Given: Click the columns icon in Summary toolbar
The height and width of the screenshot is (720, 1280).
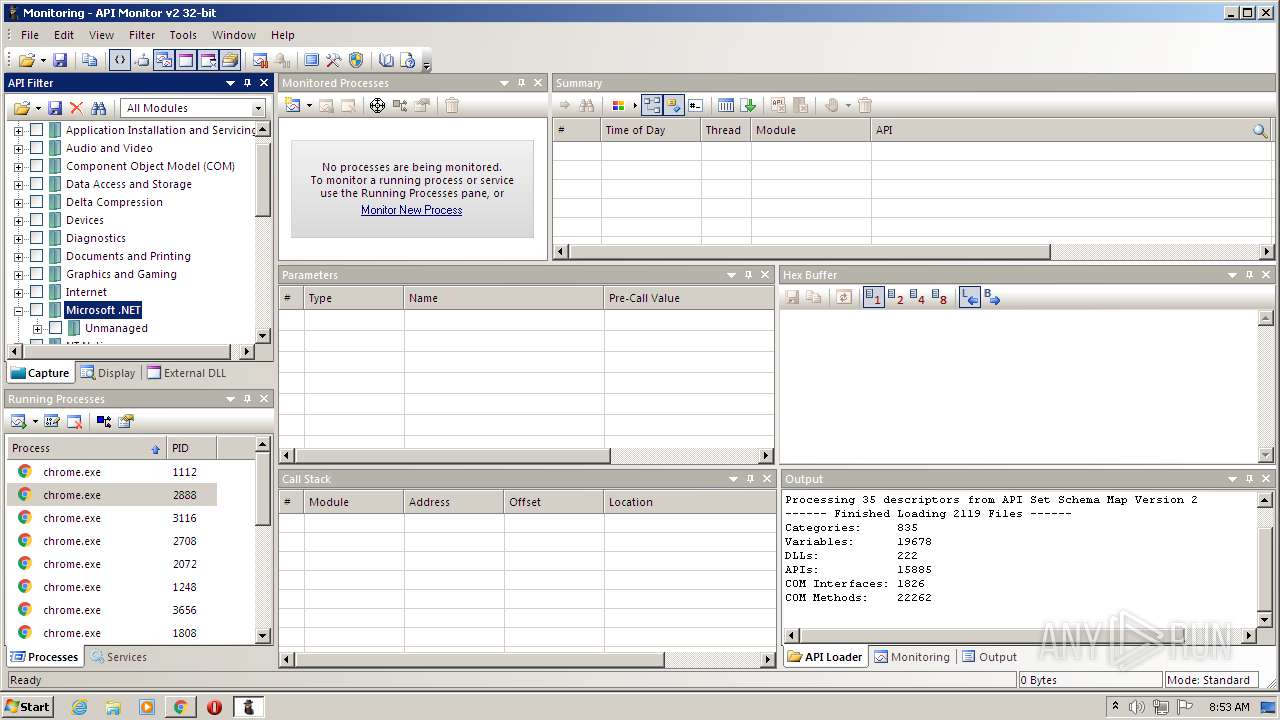Looking at the screenshot, I should 726,105.
